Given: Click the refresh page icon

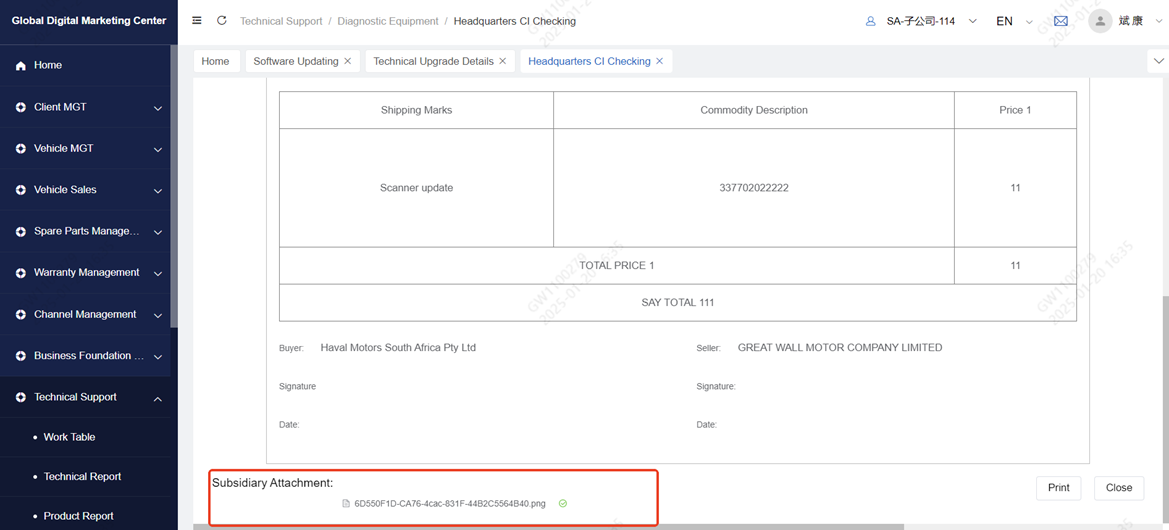Looking at the screenshot, I should click(222, 21).
